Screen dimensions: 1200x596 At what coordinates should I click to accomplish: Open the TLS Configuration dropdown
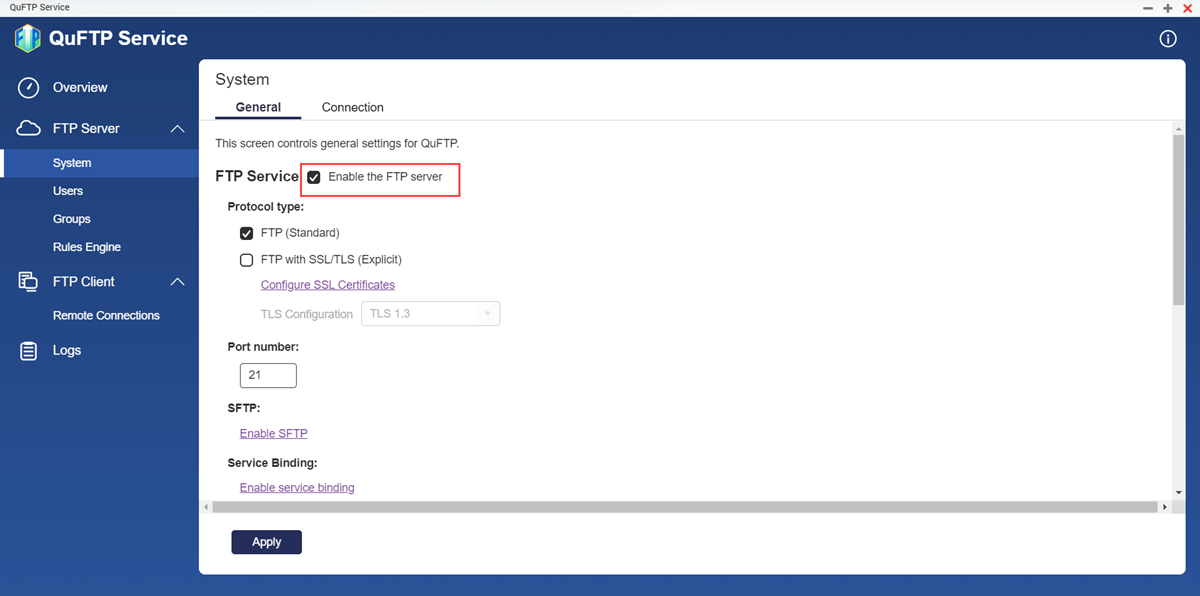pos(431,314)
